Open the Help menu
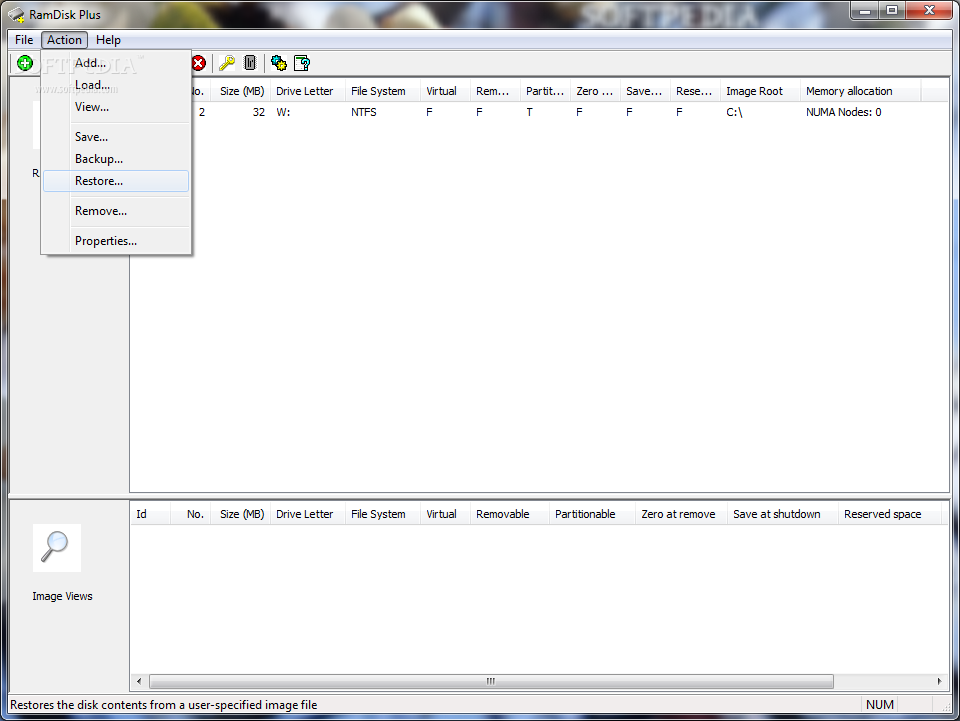The image size is (960, 721). [108, 40]
